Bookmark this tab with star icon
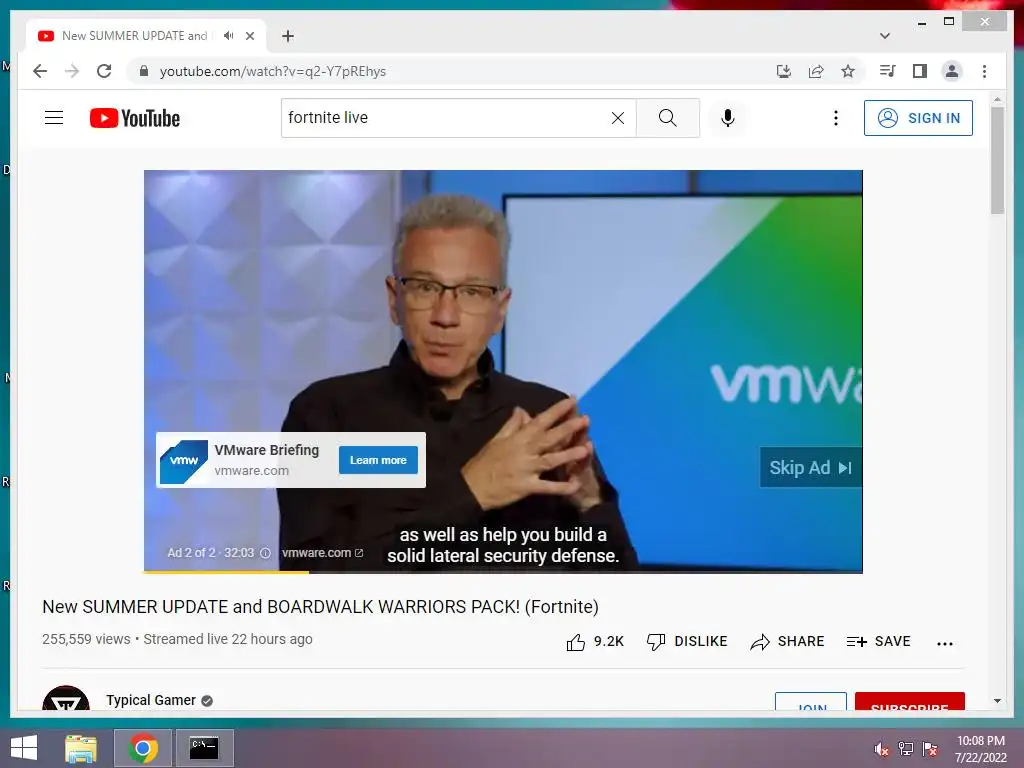The height and width of the screenshot is (768, 1024). (848, 71)
